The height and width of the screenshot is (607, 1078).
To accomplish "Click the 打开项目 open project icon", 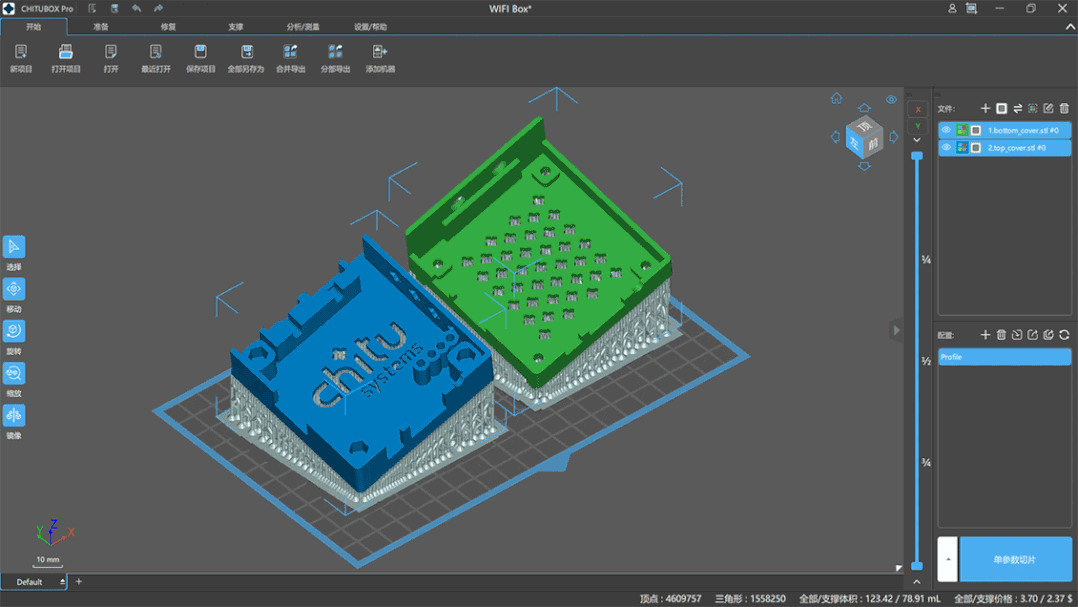I will (x=66, y=52).
